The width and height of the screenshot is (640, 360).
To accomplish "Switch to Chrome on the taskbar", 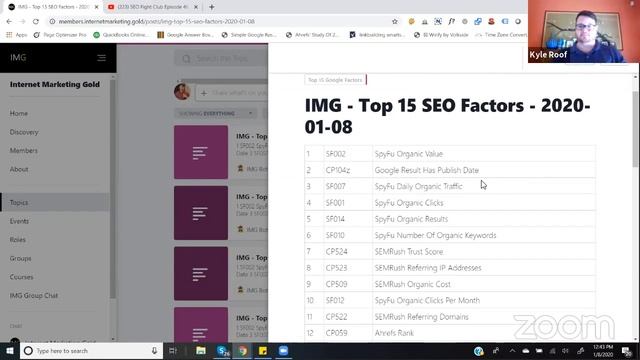I will click(x=242, y=351).
